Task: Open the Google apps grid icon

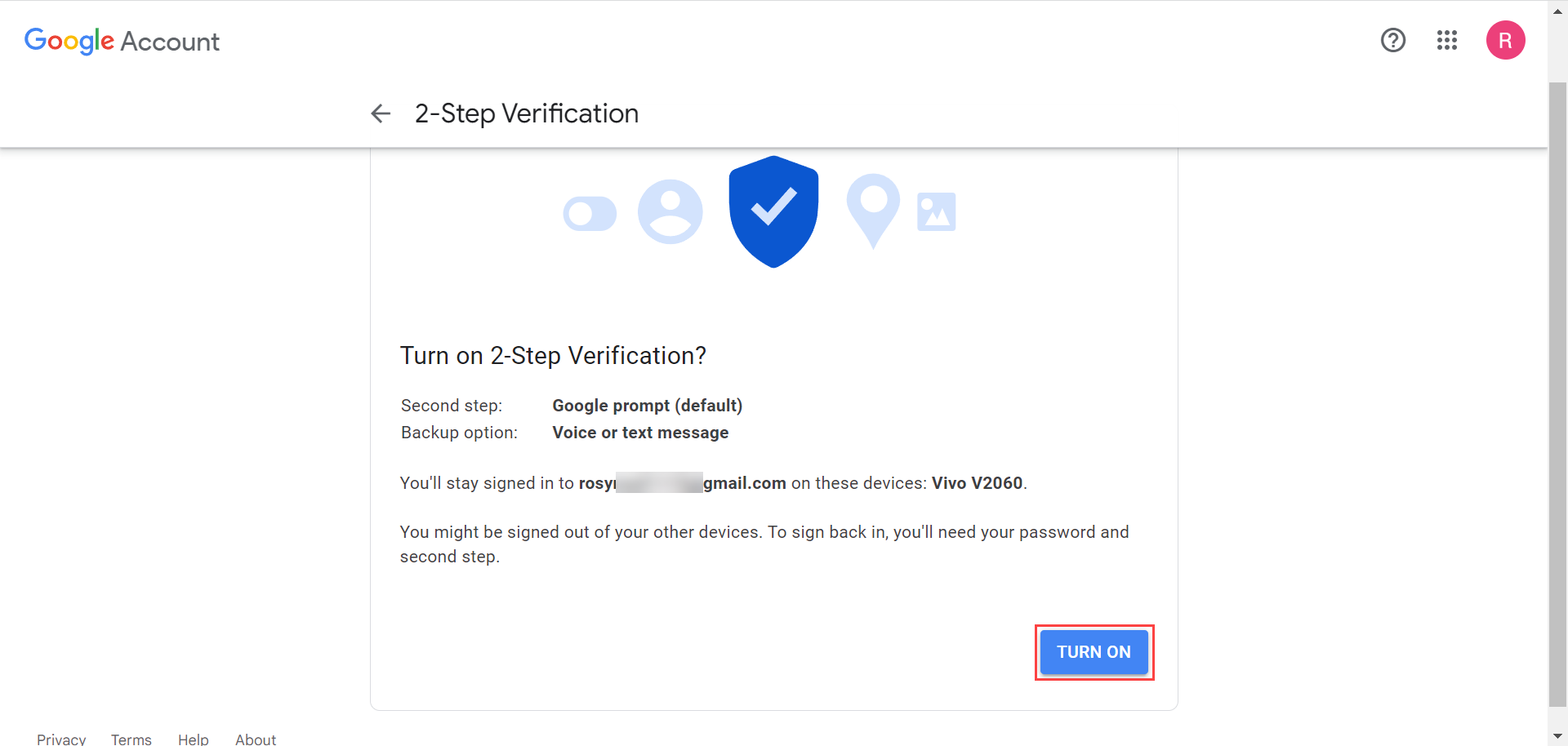Action: click(1446, 40)
